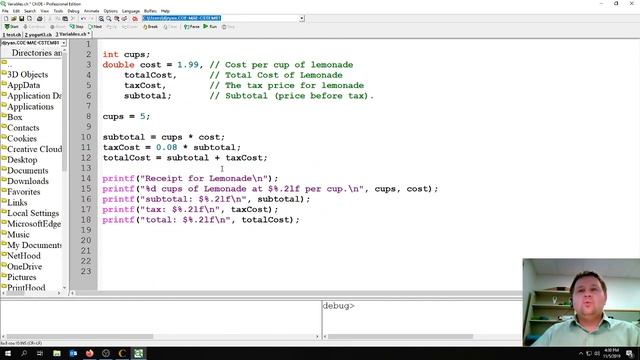Viewport: 640px width, 360px height.
Task: Click the Next debug button
Action: pyautogui.click(x=95, y=27)
